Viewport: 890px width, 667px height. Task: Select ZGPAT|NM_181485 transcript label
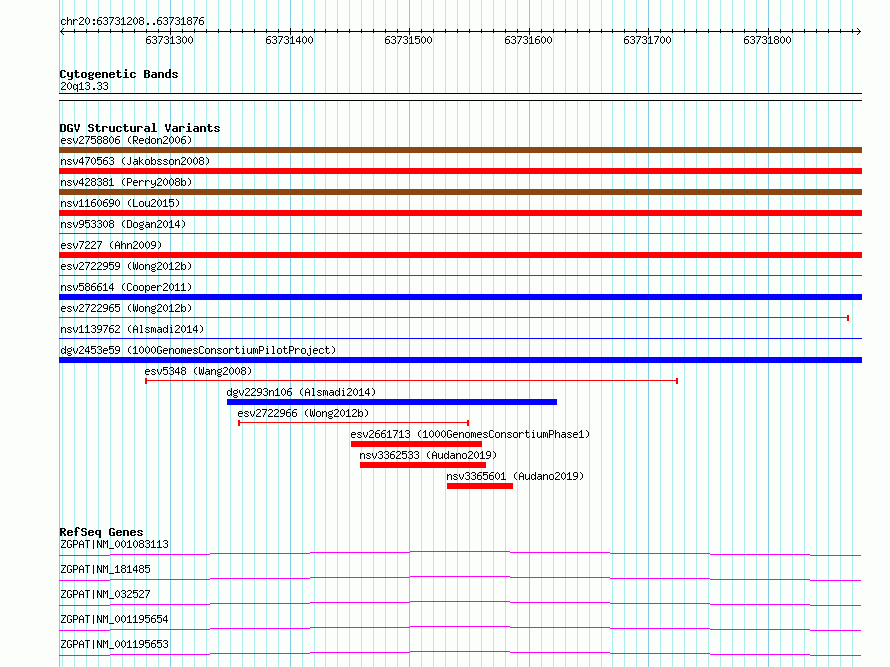pos(105,569)
